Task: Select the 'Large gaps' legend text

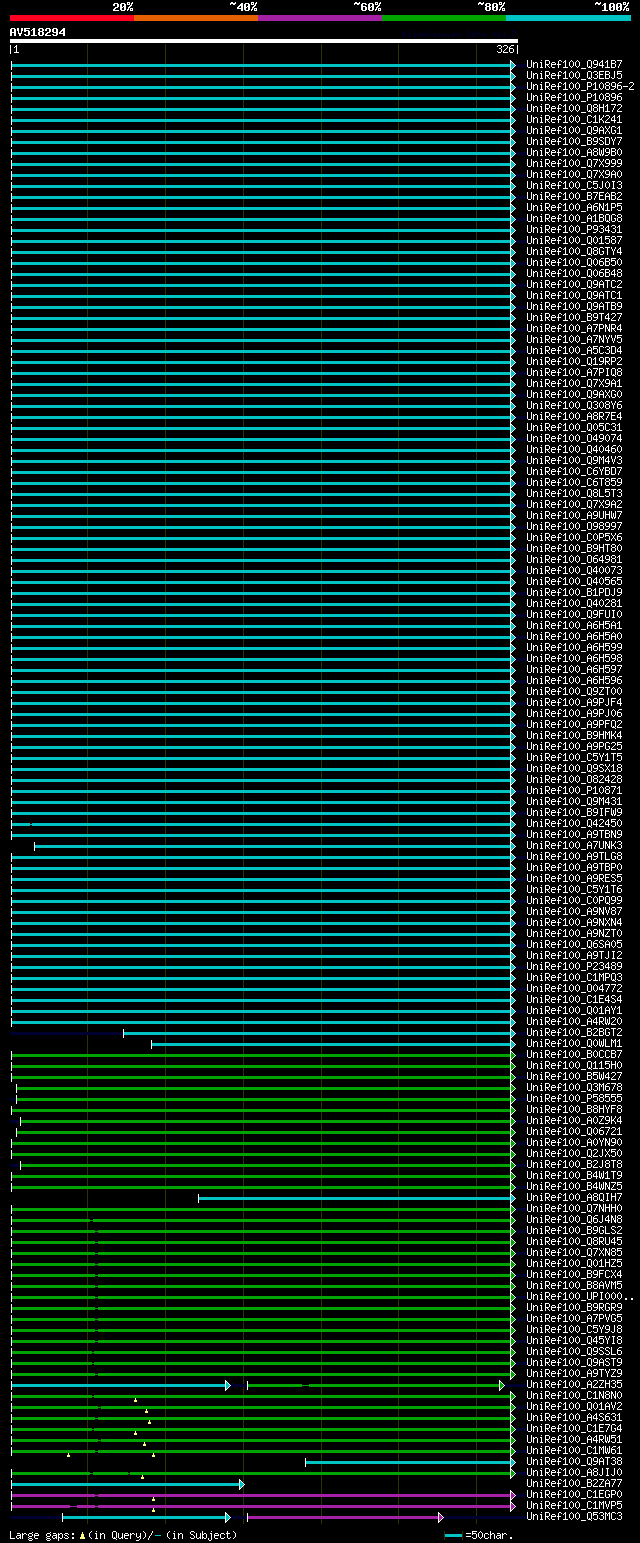Action: (x=43, y=1534)
